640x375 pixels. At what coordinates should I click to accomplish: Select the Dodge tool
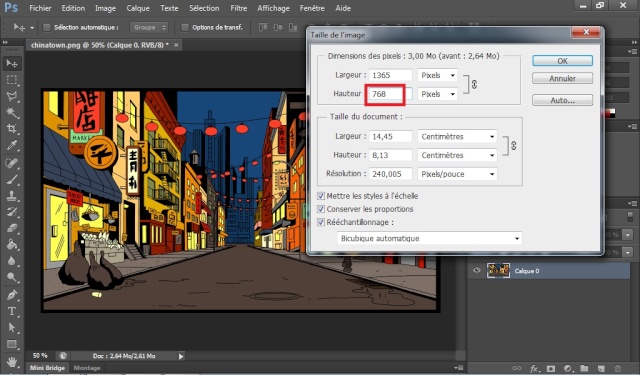(x=12, y=277)
